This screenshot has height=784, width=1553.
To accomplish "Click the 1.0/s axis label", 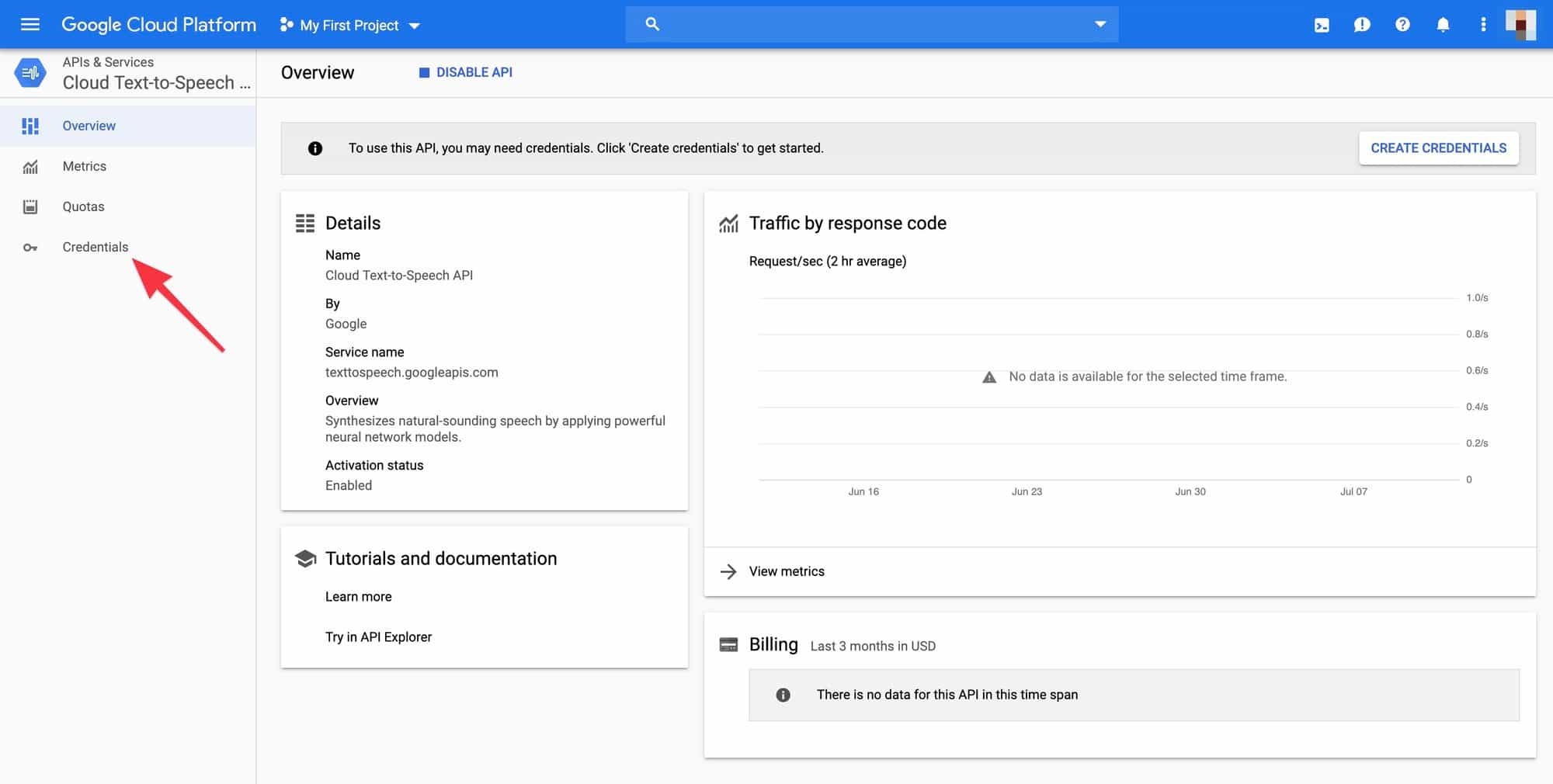I will (1477, 298).
